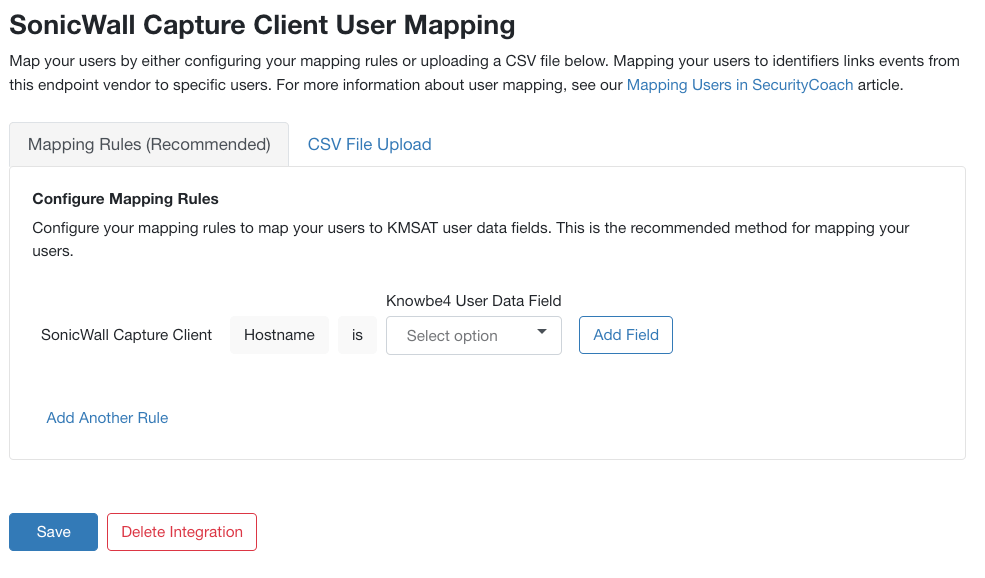This screenshot has height=578, width=985.
Task: Click the Configure Mapping Rules heading
Action: tap(125, 199)
